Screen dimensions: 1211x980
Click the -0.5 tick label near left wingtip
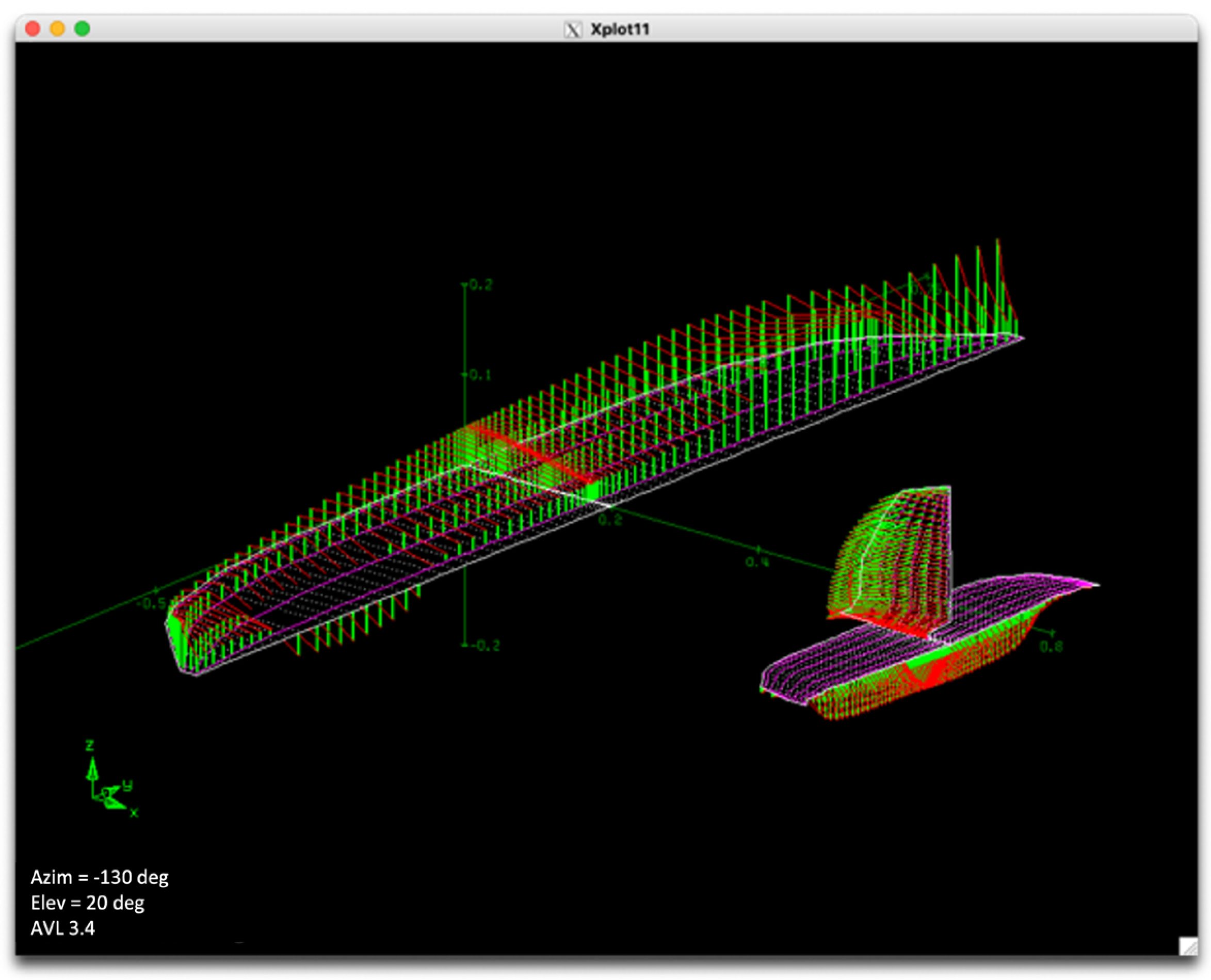pos(152,604)
